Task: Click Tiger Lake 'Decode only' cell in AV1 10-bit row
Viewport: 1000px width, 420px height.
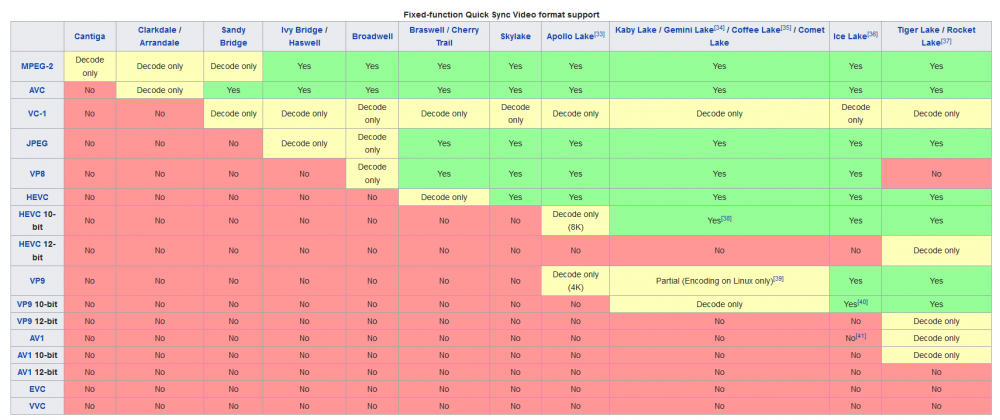Action: (x=936, y=355)
